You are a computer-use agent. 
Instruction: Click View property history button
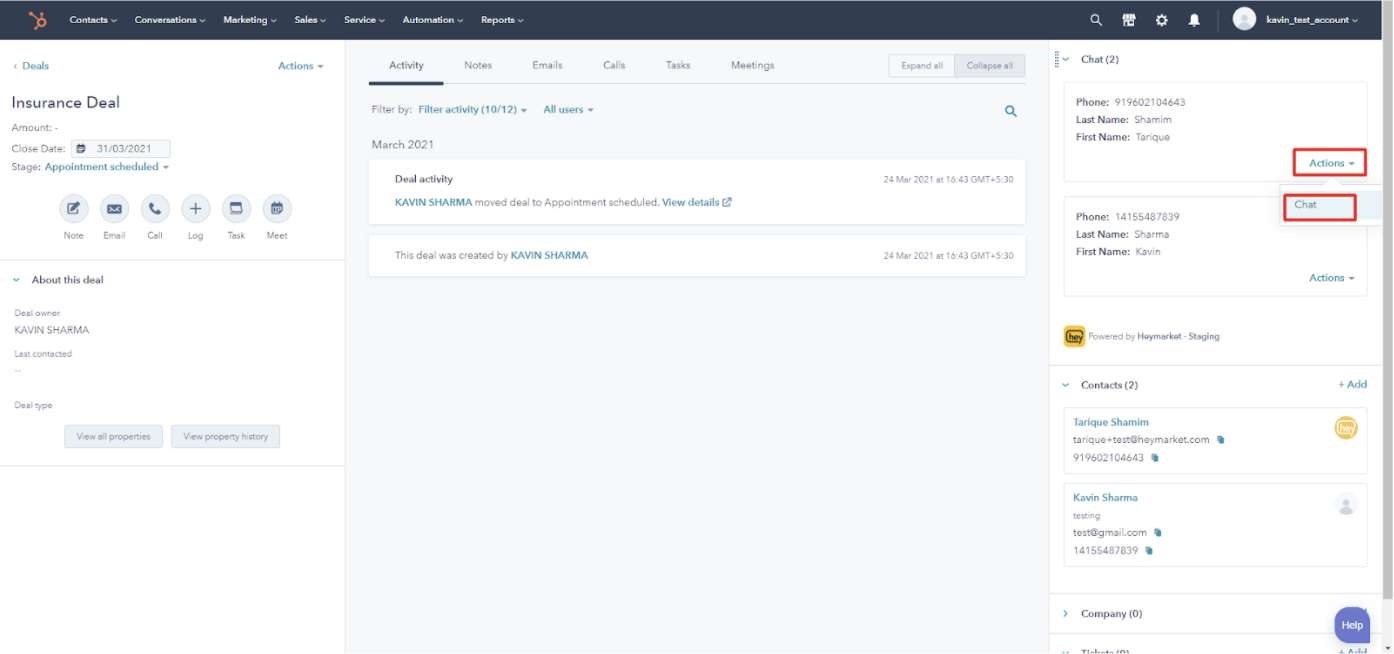pos(226,437)
